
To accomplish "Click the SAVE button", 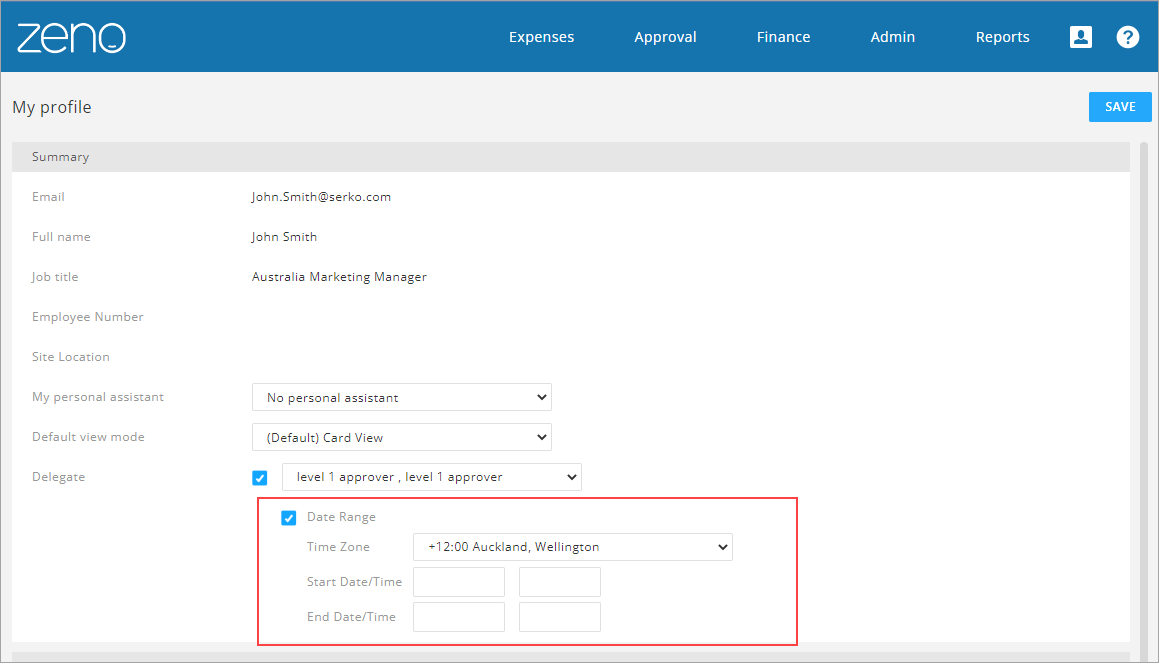I will pos(1120,106).
